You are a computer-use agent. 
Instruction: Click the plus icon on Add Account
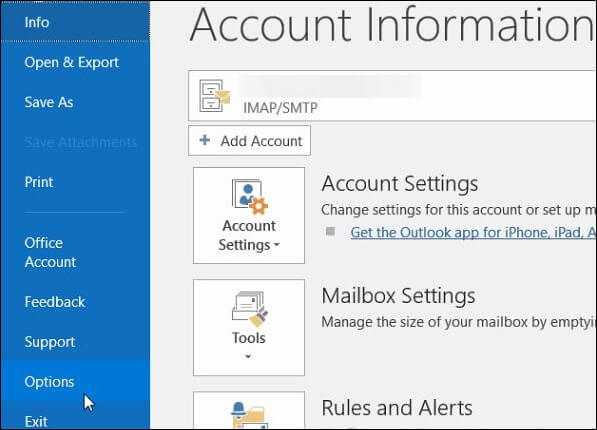[204, 140]
